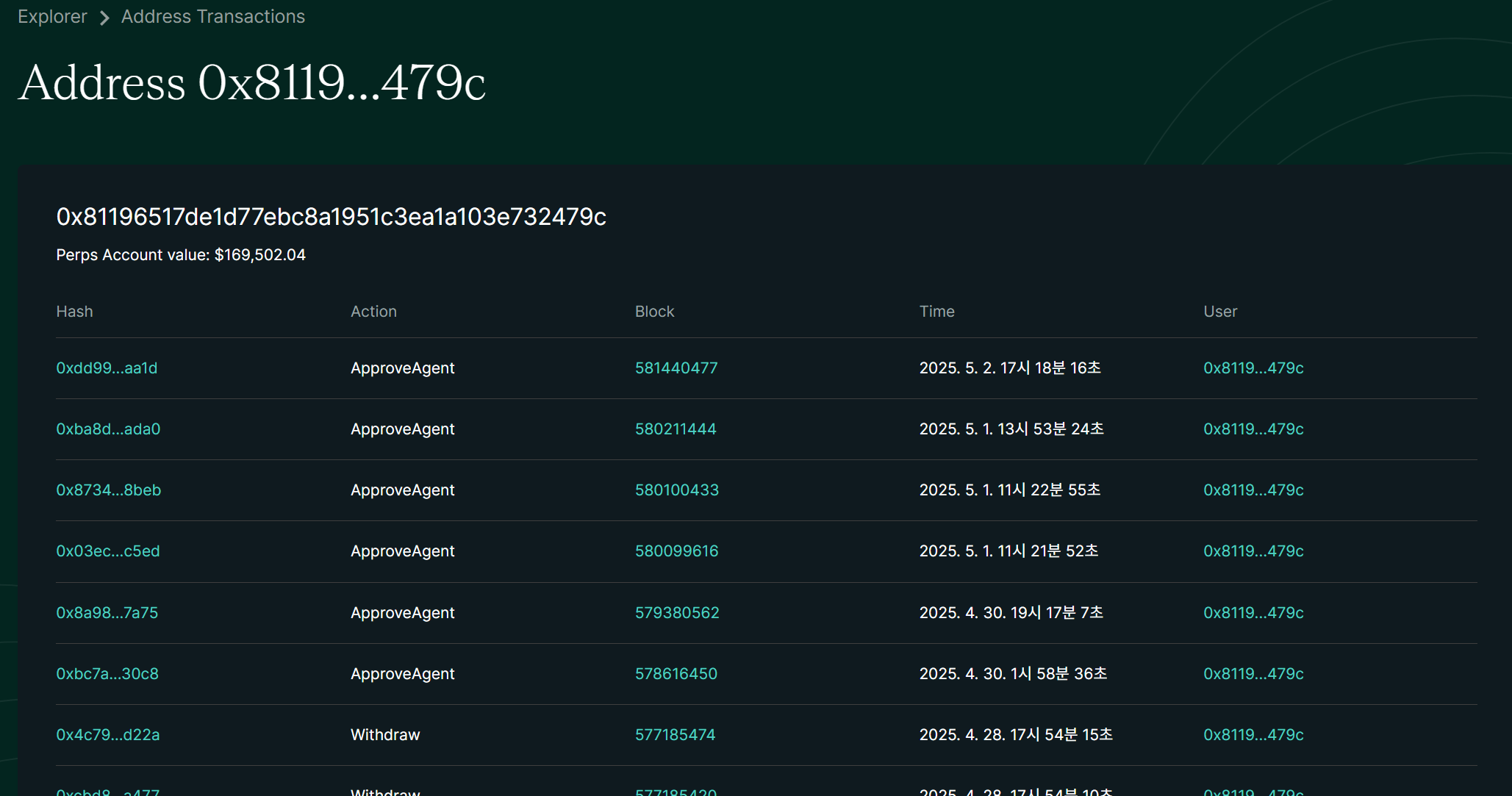The width and height of the screenshot is (1512, 796).
Task: View block 580100433
Action: (676, 490)
